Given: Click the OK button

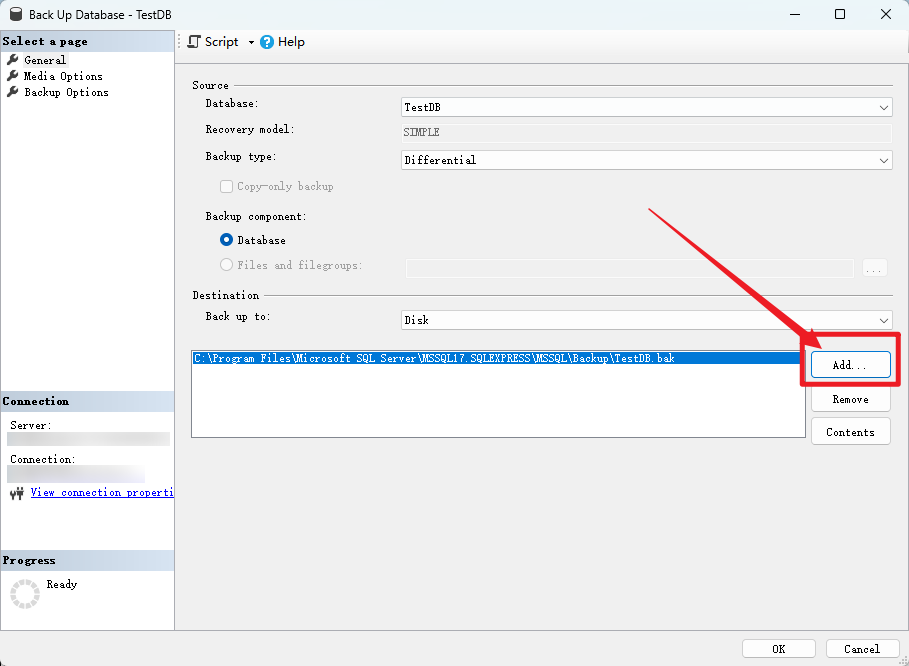Looking at the screenshot, I should click(779, 649).
